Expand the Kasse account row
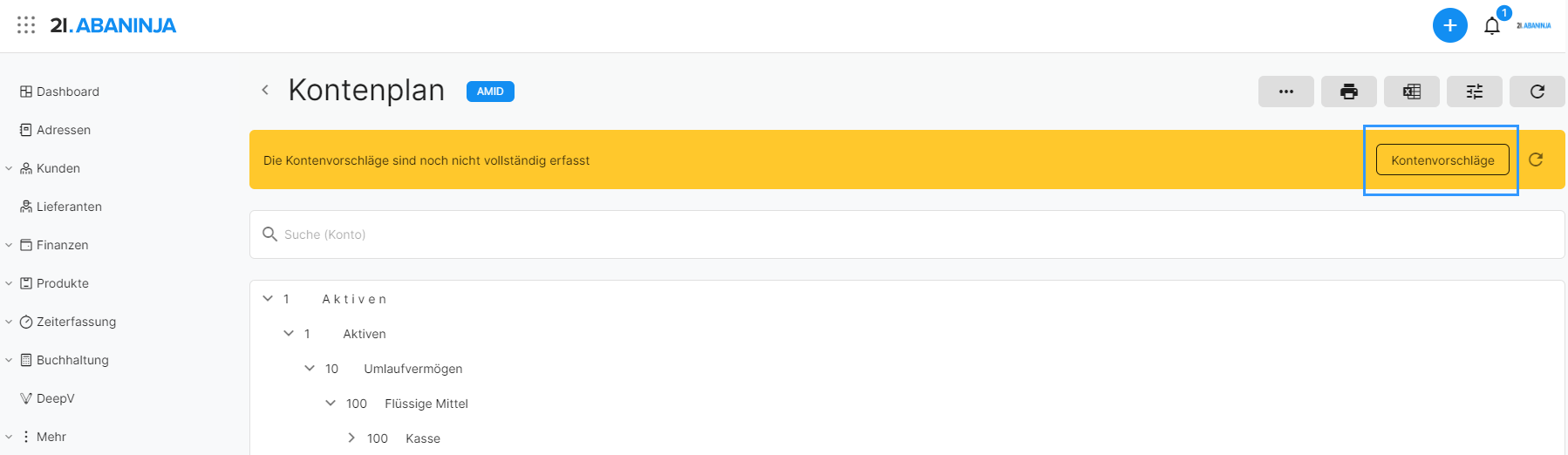Viewport: 1568px width, 455px height. coord(351,438)
